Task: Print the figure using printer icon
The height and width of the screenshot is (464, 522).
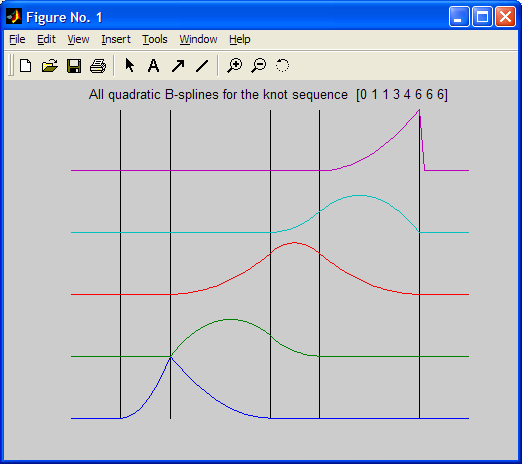Action: (x=98, y=65)
